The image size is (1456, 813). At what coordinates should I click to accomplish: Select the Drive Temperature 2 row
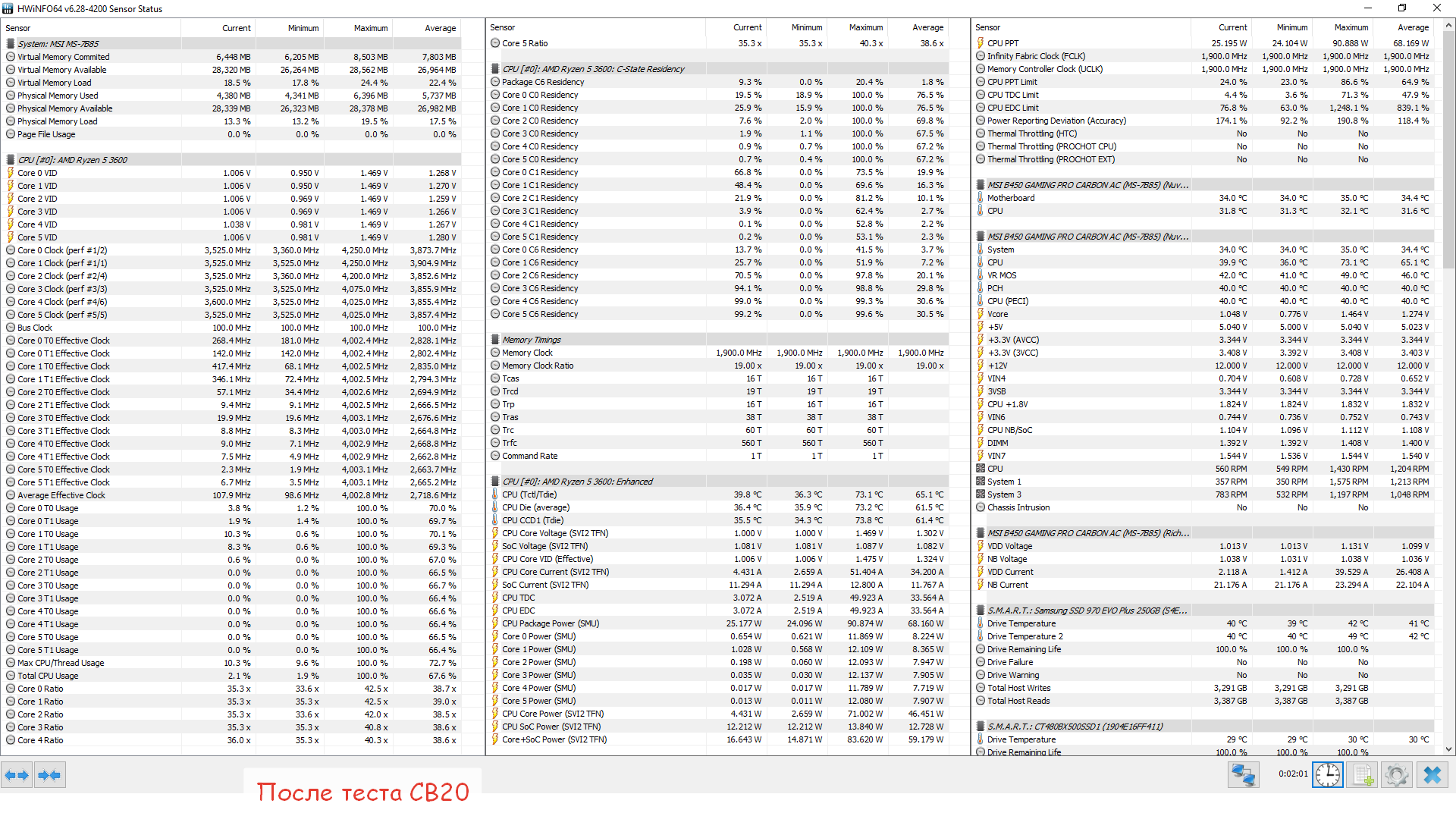click(1203, 636)
